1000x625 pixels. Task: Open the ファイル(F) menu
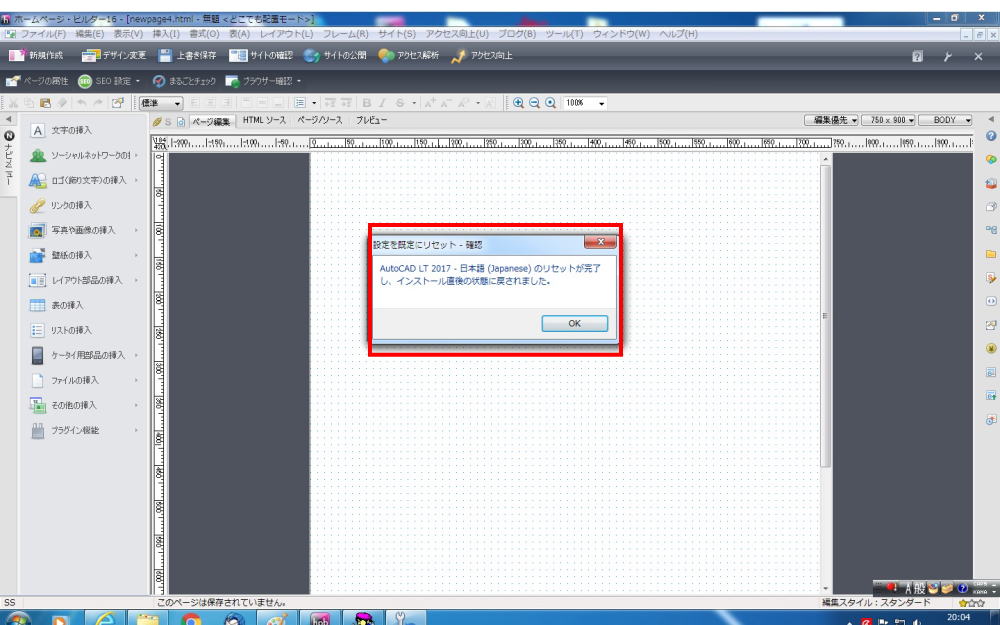(43, 34)
